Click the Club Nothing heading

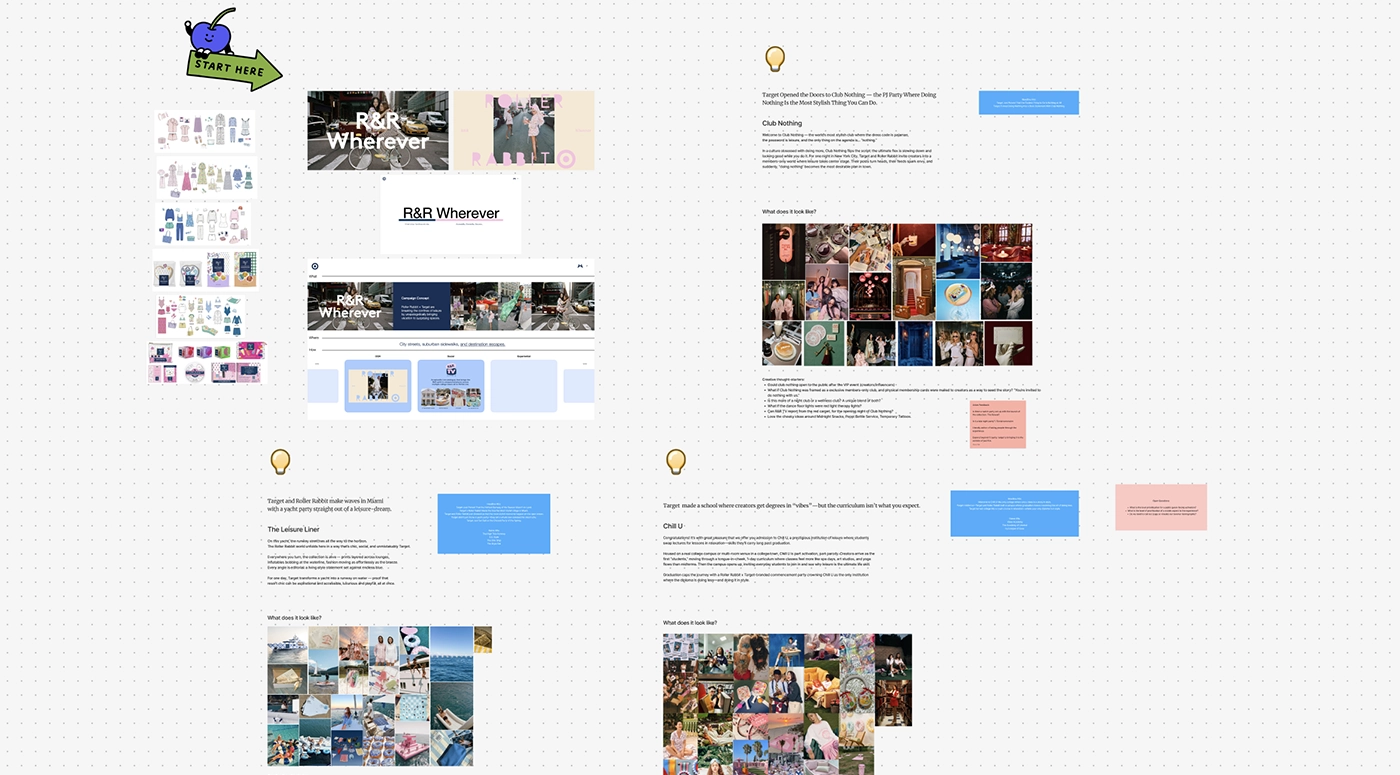point(782,124)
